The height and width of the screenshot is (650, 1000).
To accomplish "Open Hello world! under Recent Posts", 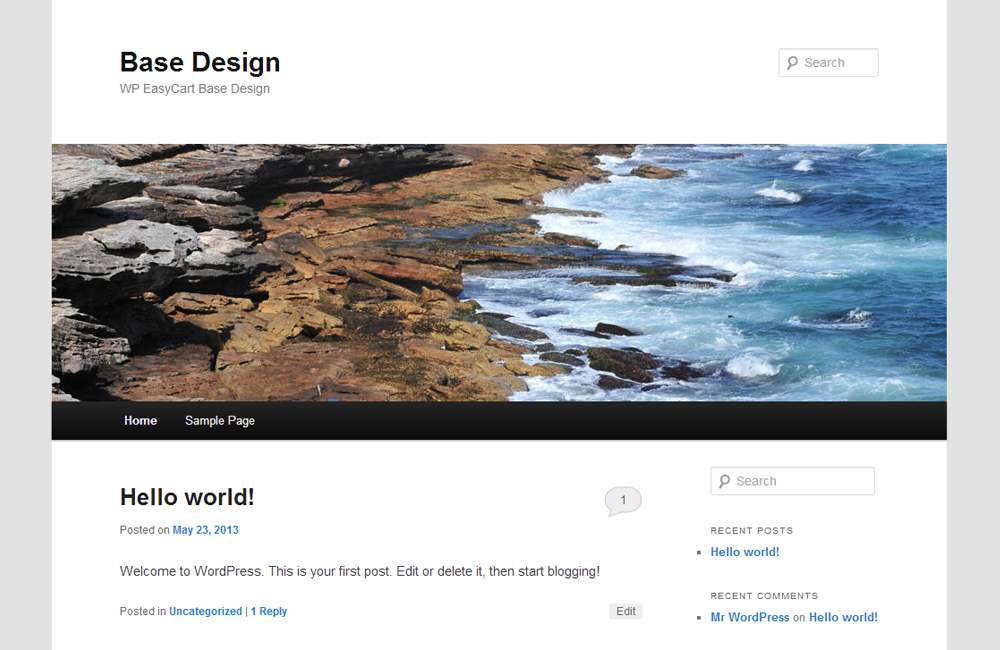I will [744, 551].
